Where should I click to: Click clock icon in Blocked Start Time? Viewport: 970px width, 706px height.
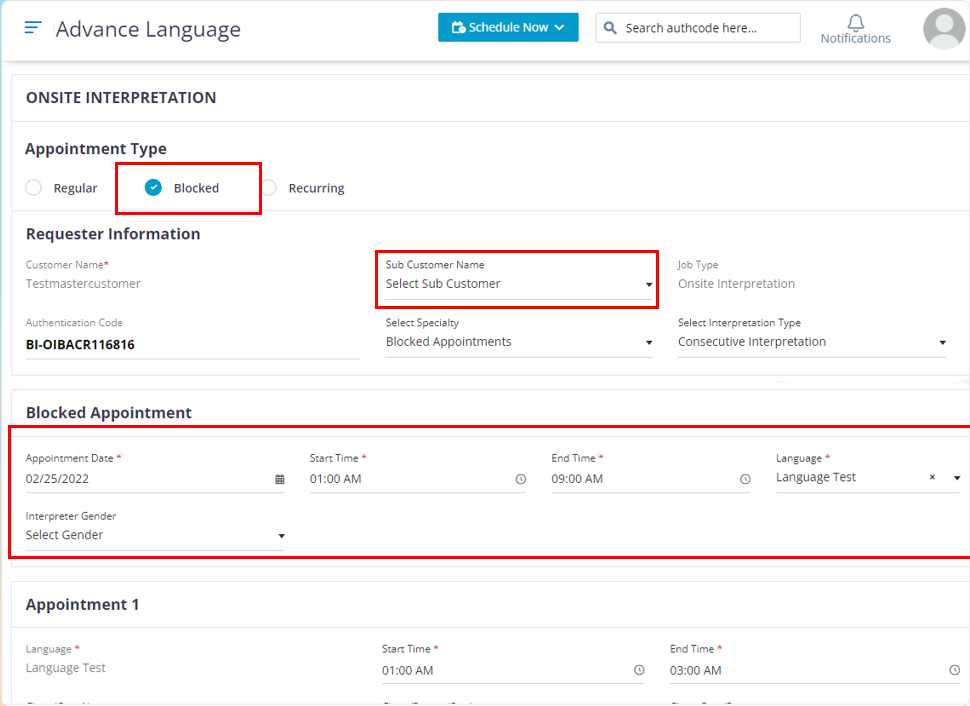(x=520, y=479)
